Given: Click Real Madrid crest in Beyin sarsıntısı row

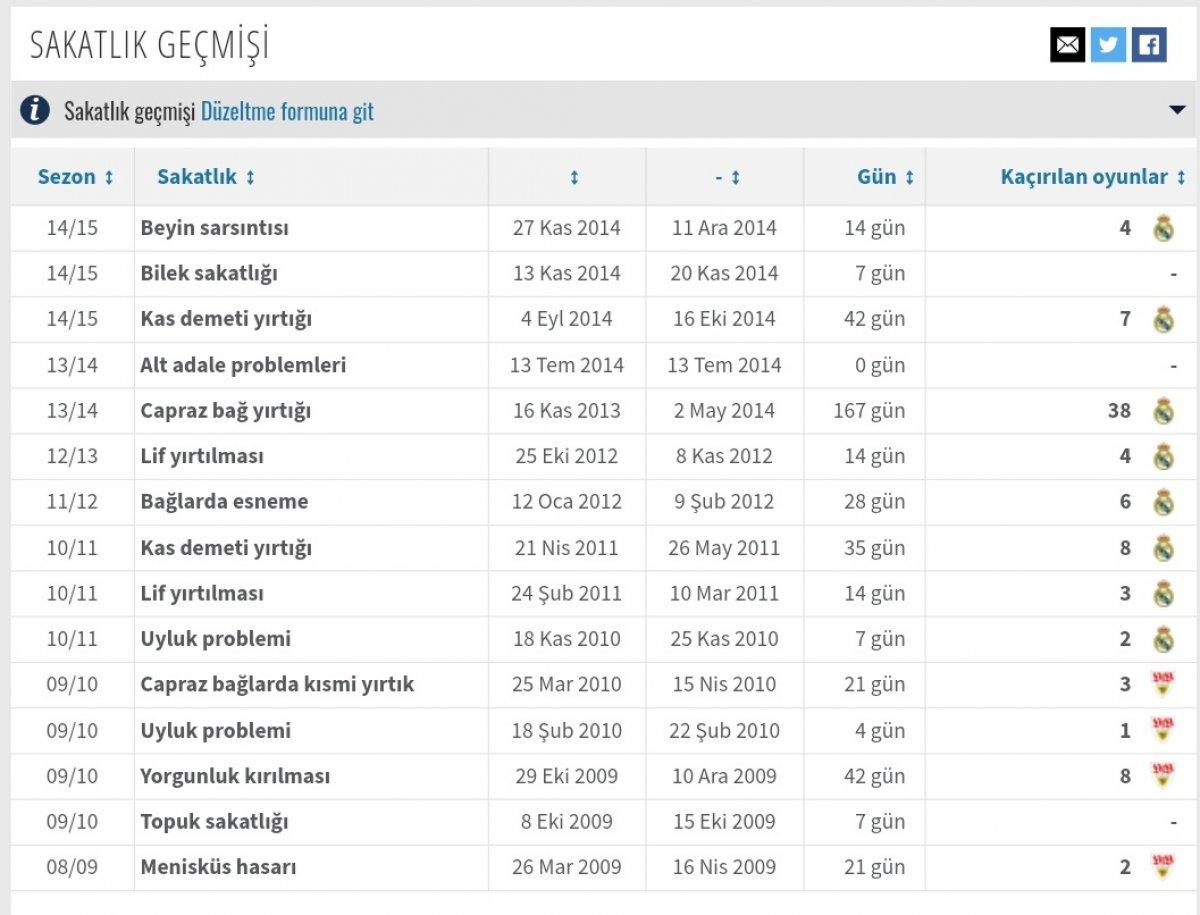Looking at the screenshot, I should [1163, 228].
